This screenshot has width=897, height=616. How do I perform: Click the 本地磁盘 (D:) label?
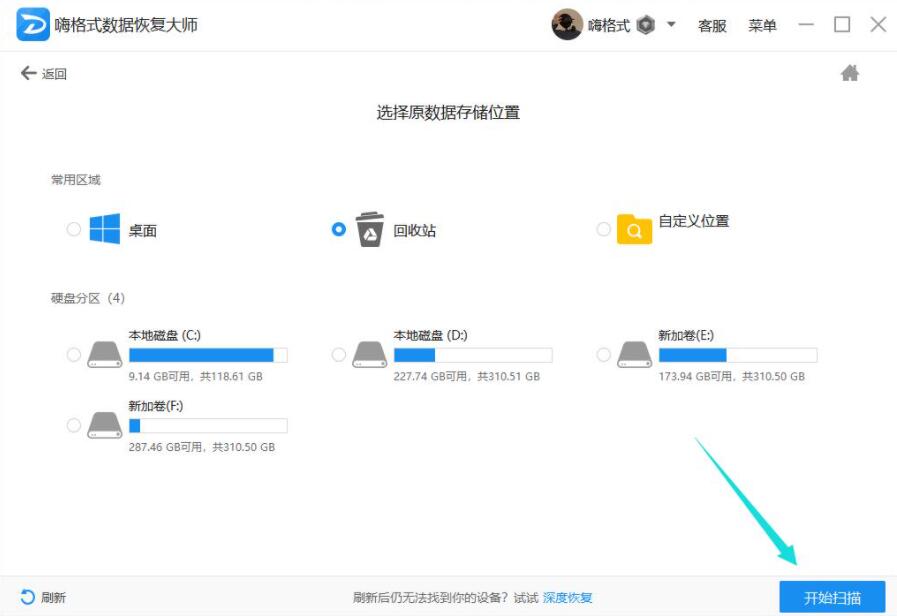(431, 335)
